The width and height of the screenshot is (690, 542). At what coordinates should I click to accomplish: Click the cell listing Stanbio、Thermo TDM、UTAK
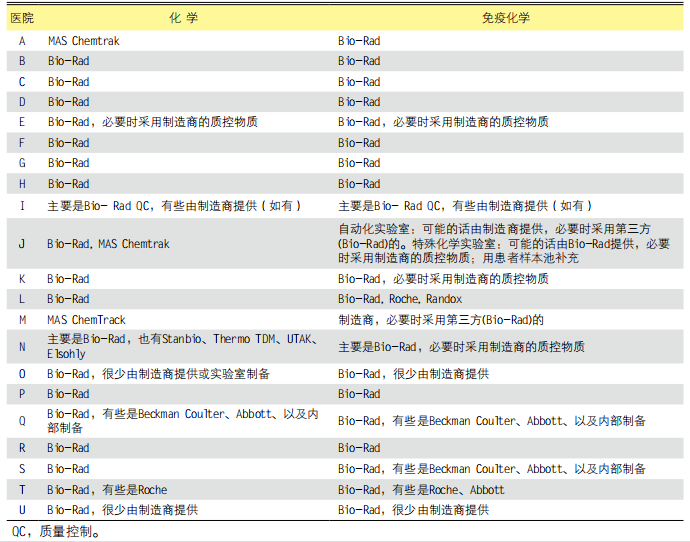click(182, 346)
